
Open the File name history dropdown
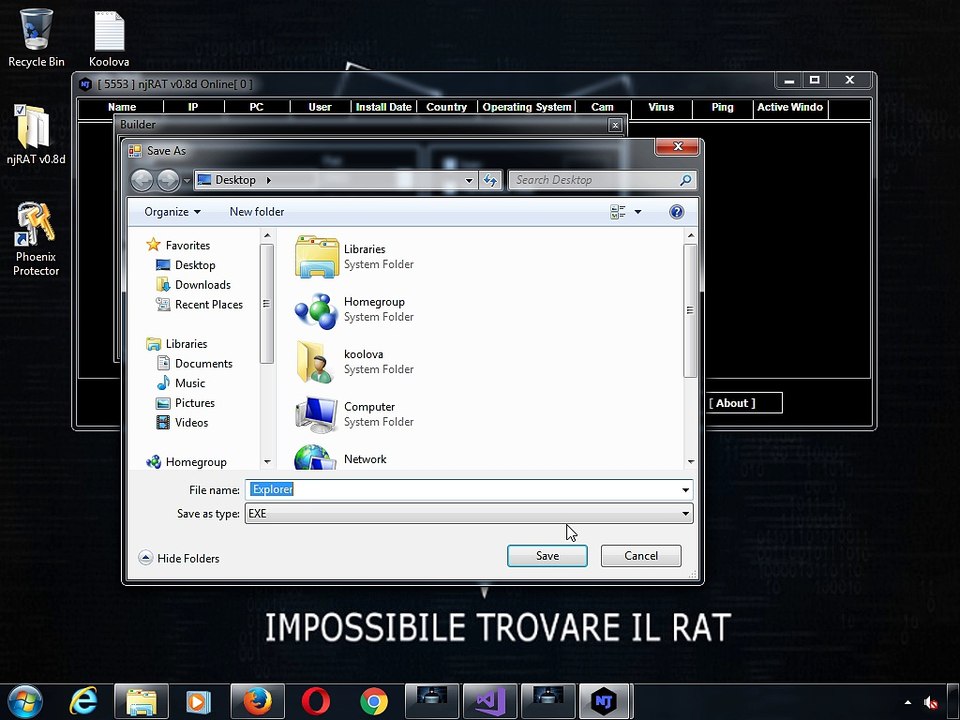tap(685, 490)
